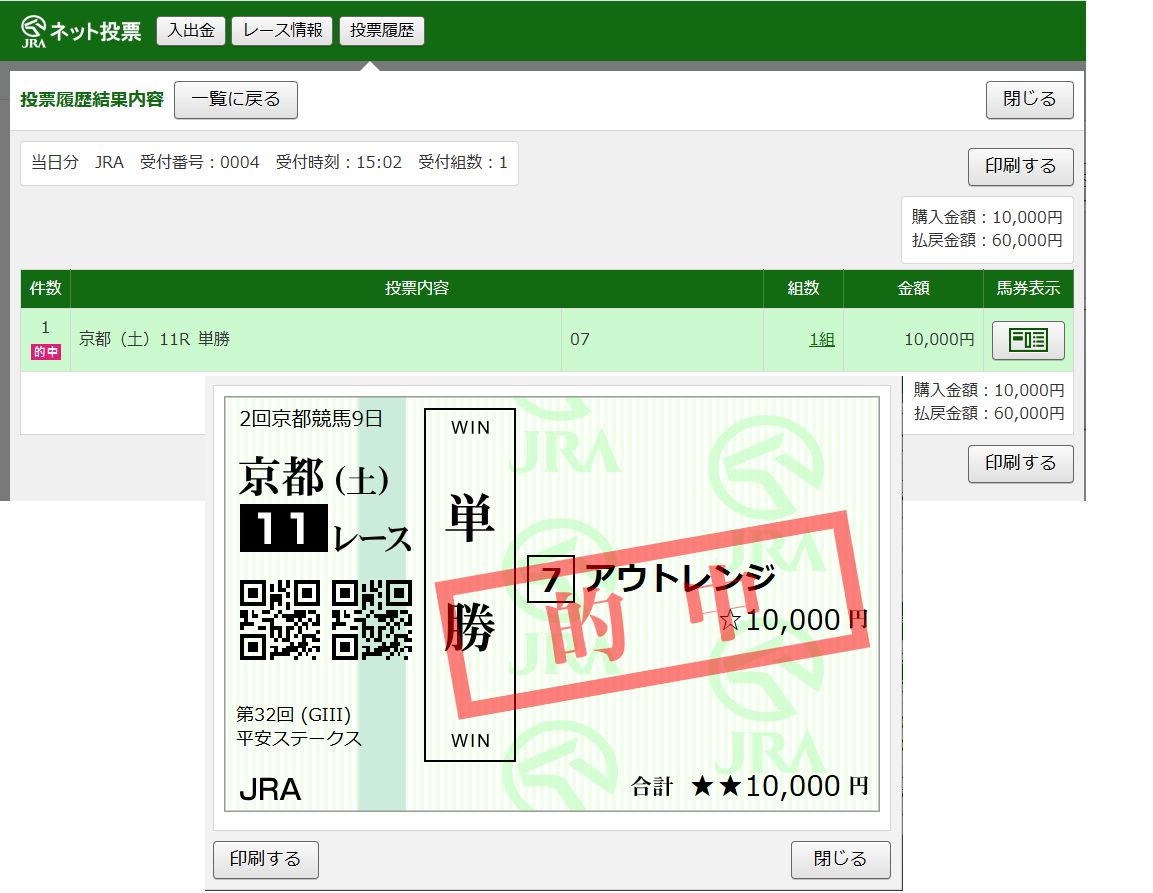Click the 馬券表示 ticket icon
The image size is (1153, 893).
click(1028, 340)
